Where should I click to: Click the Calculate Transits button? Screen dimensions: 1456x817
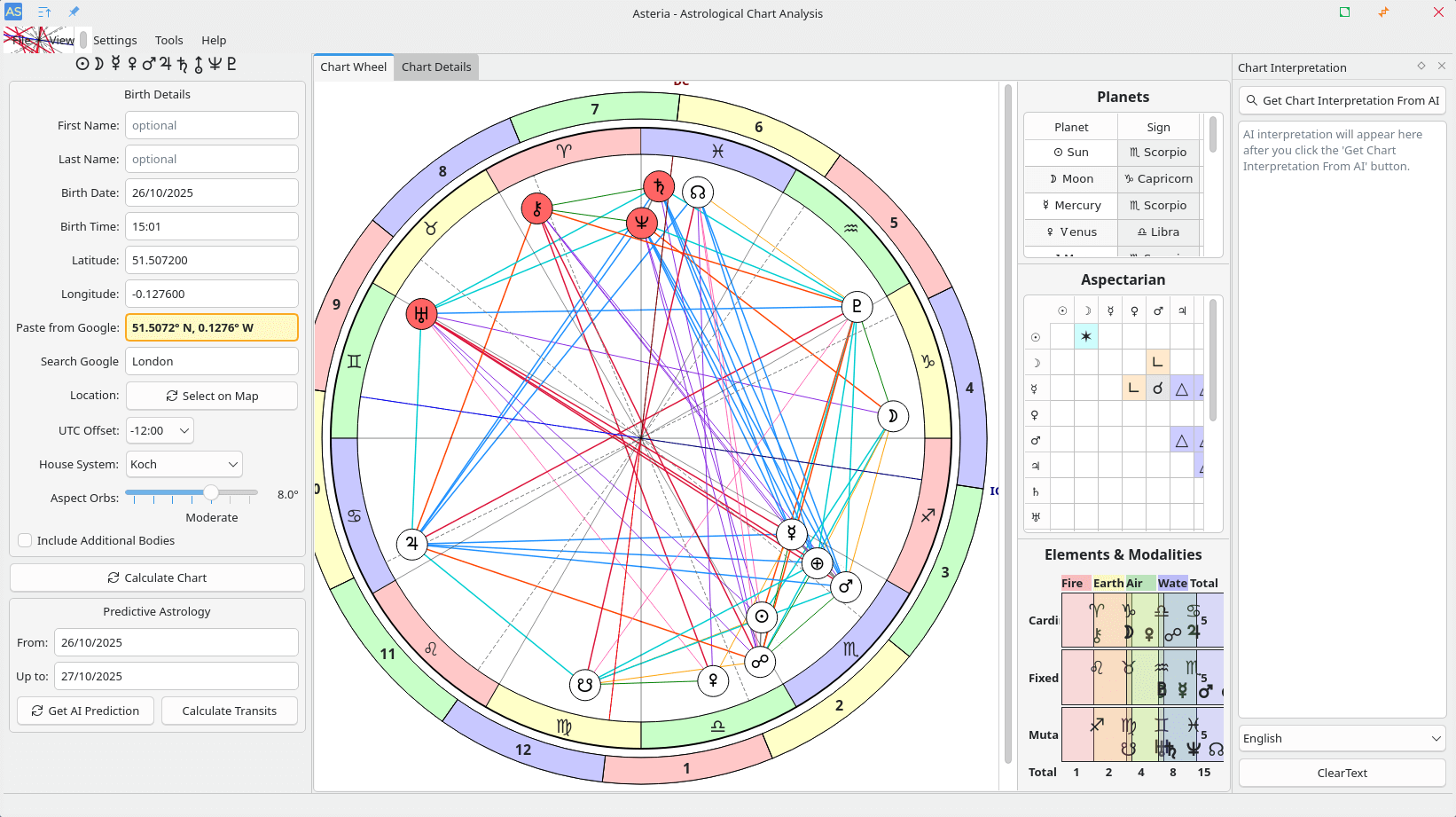229,711
